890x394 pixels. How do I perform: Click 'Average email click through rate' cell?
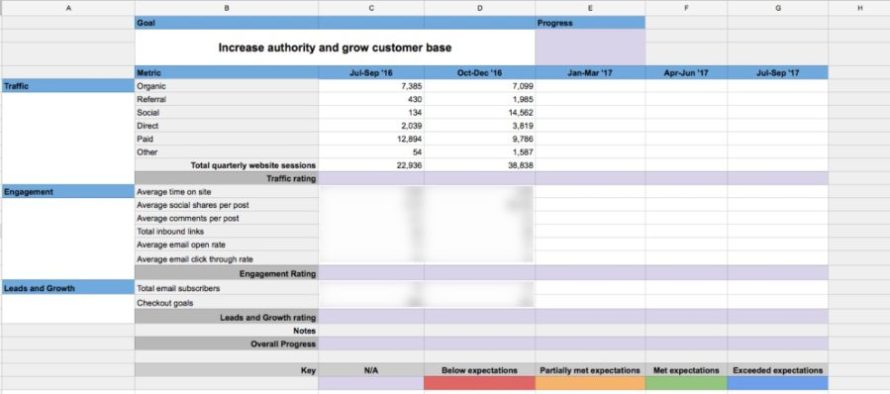coord(226,258)
